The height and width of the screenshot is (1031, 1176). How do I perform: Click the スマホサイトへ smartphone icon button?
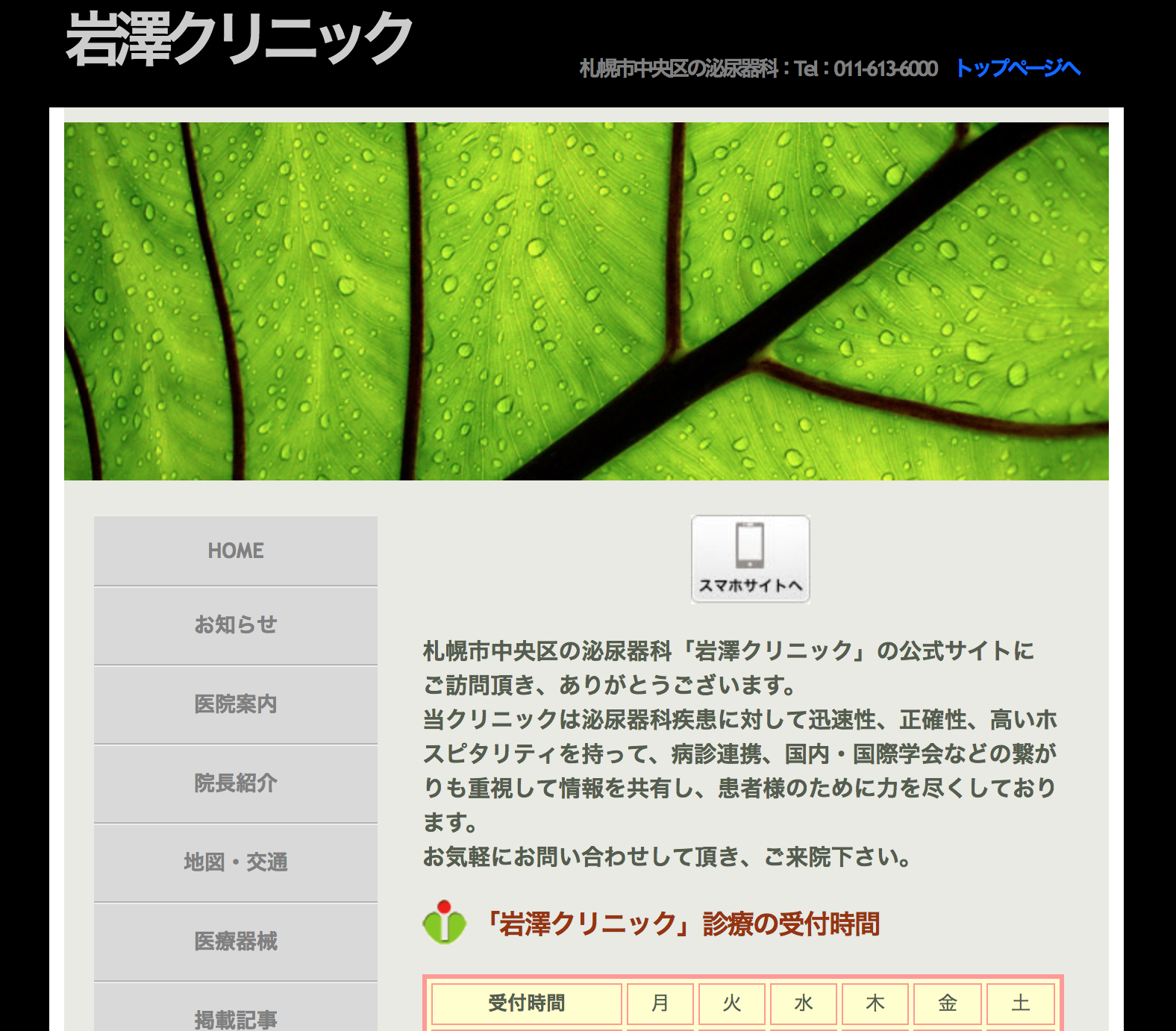pos(750,559)
